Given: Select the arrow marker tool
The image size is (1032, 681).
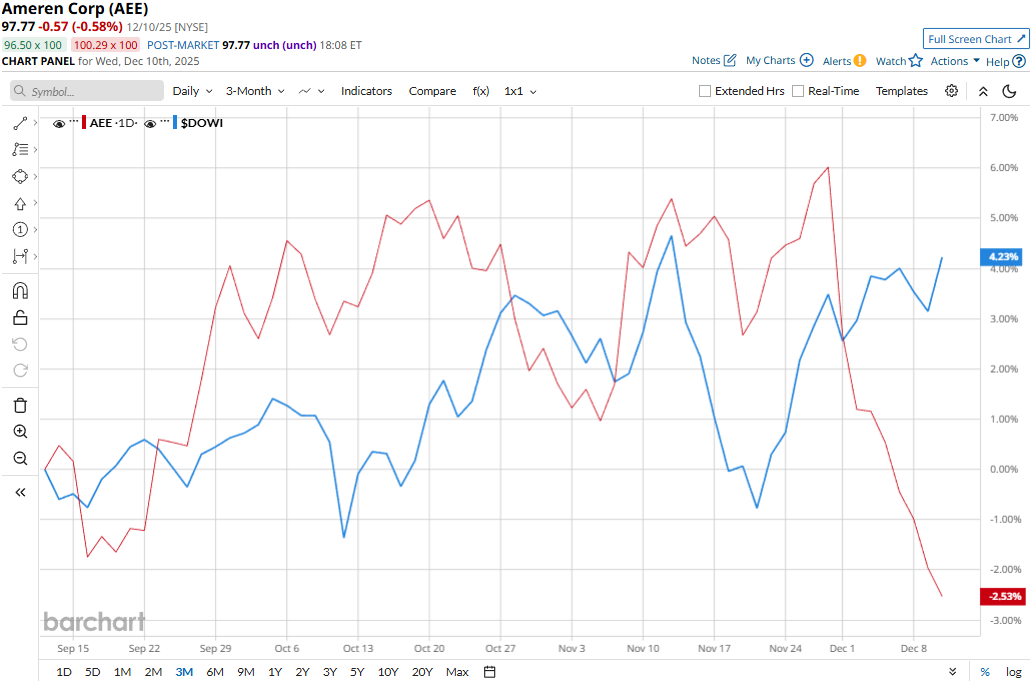Looking at the screenshot, I should click(20, 203).
